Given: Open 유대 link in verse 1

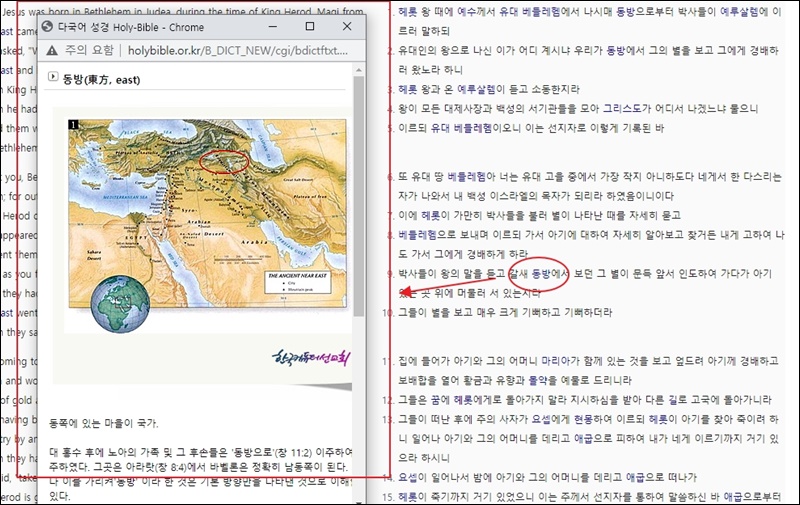Looking at the screenshot, I should point(508,12).
